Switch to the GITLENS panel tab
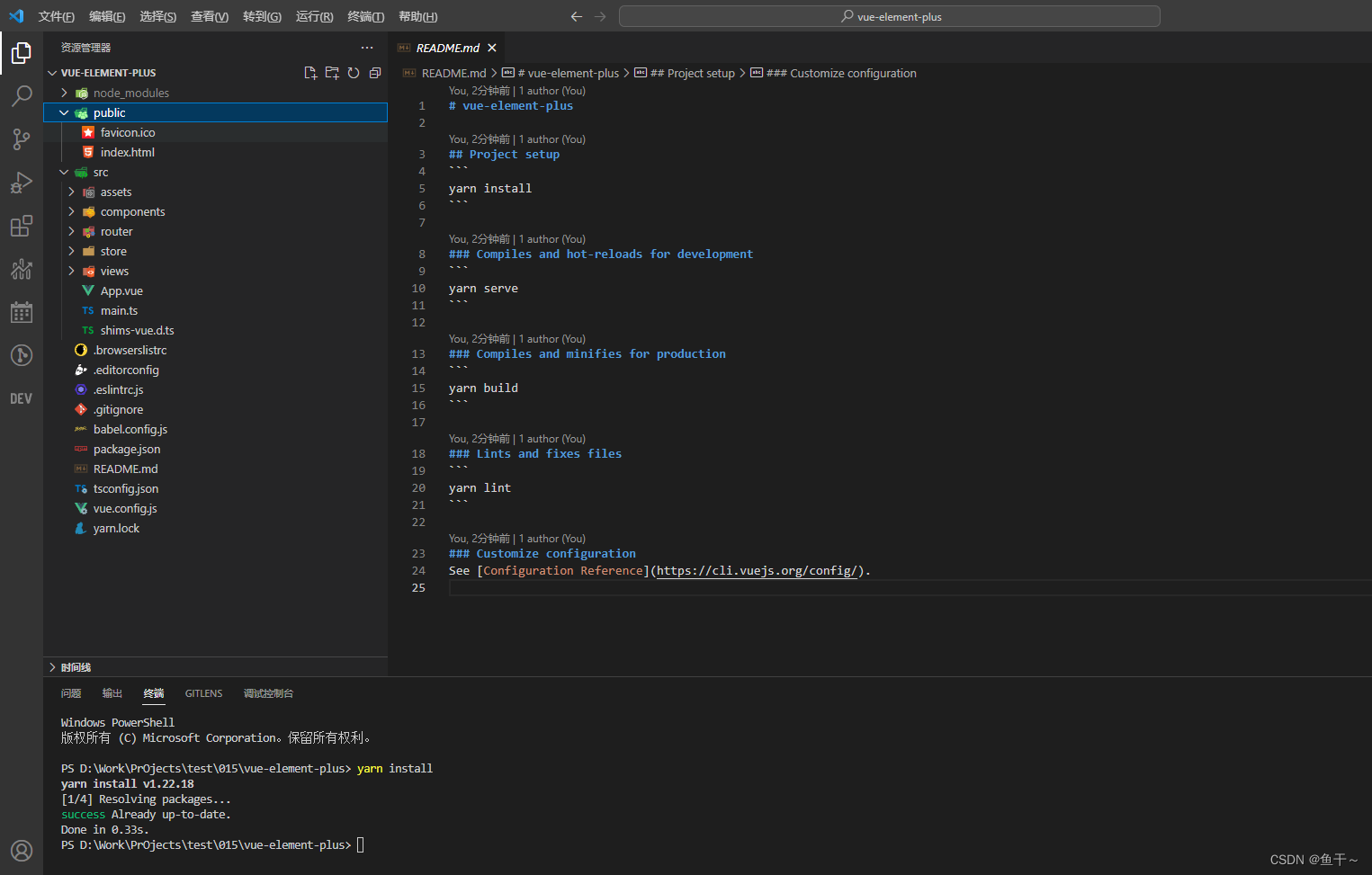 pyautogui.click(x=203, y=693)
